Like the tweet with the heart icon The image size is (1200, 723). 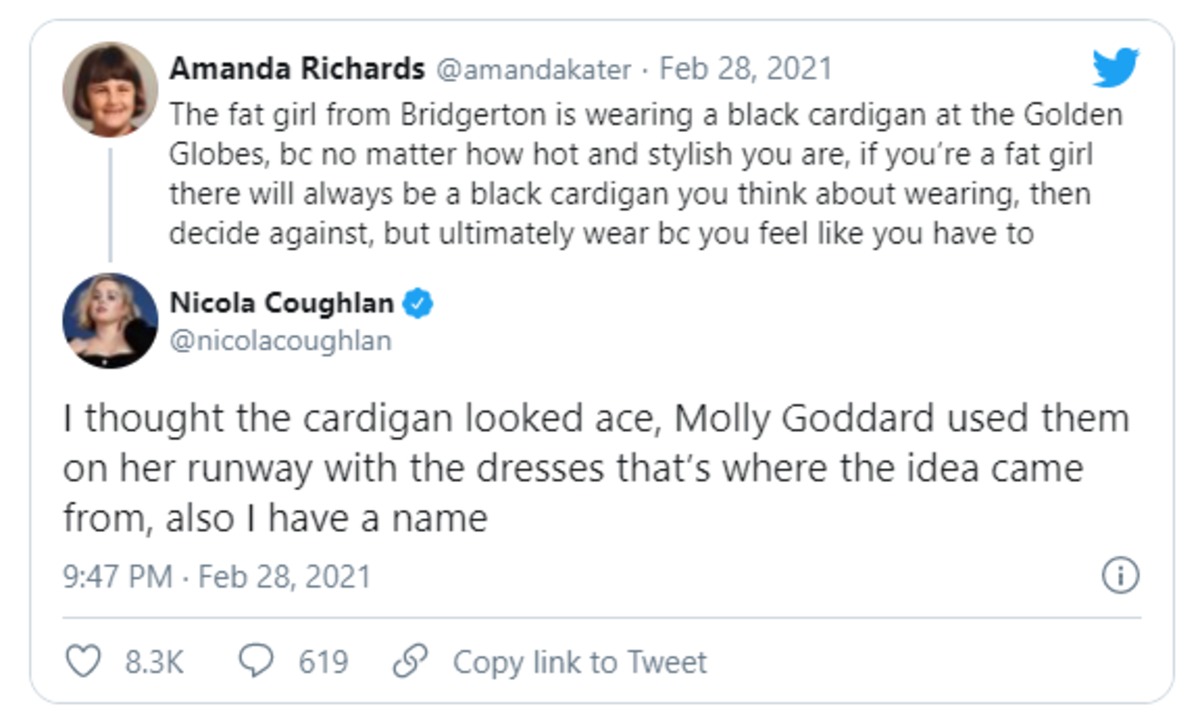[x=82, y=661]
